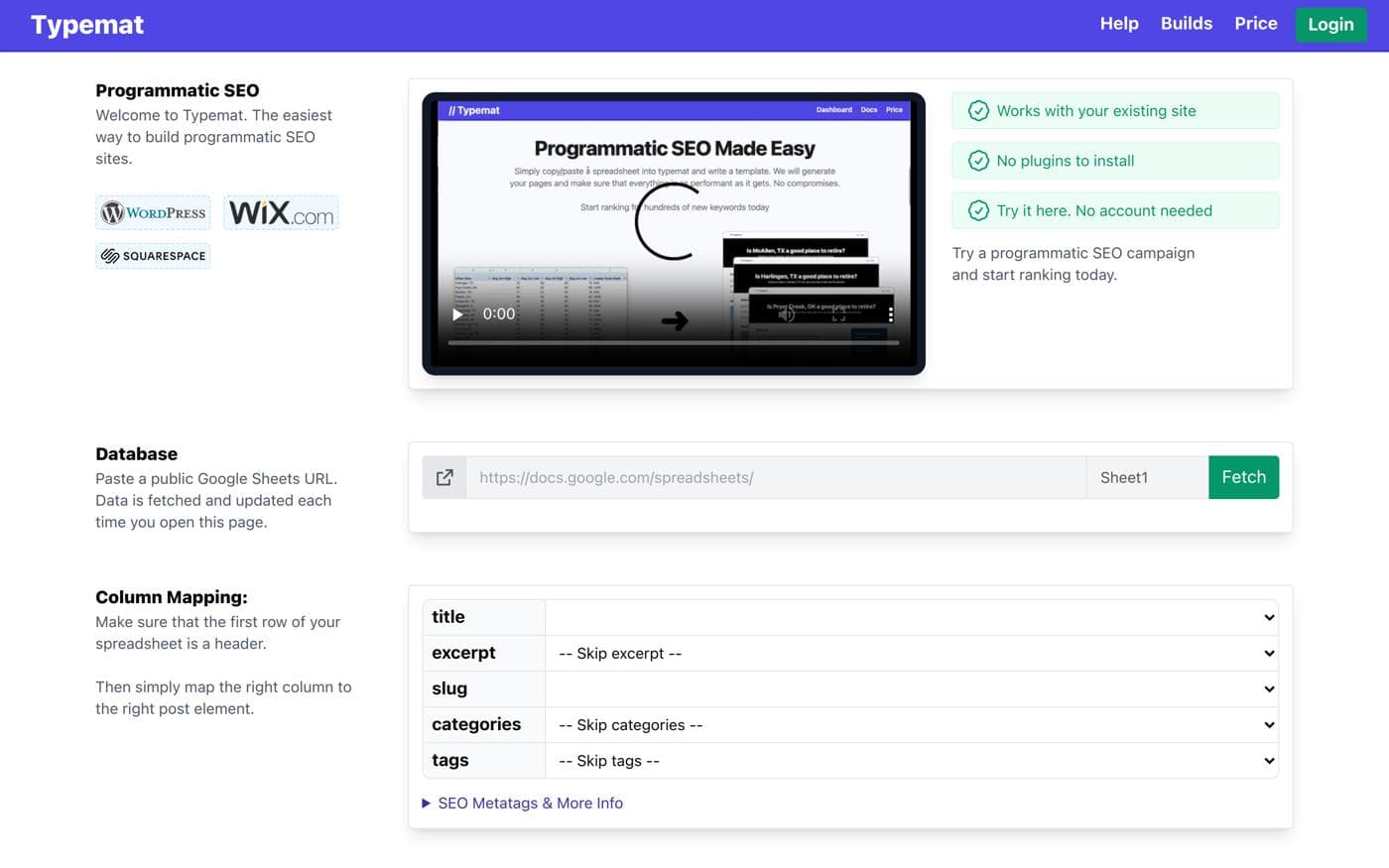Open the title column dropdown
Viewport: 1389px width, 868px height.
coord(910,617)
